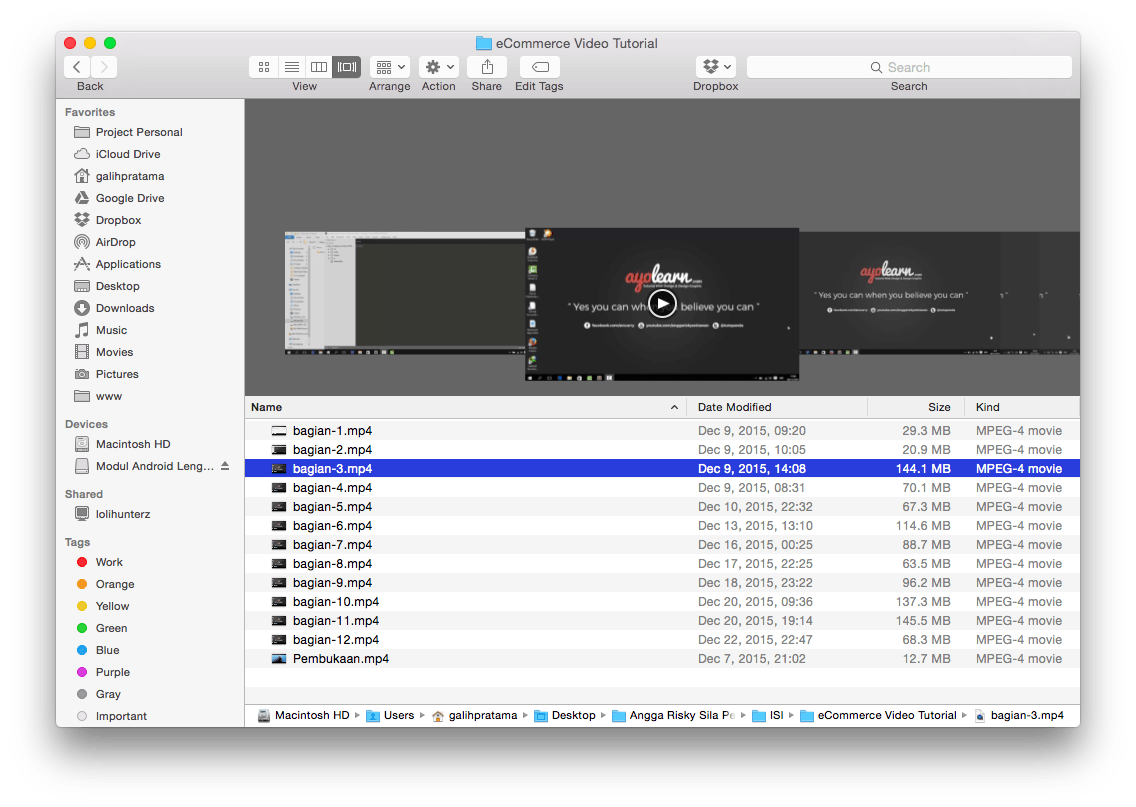This screenshot has height=807, width=1136.
Task: Open iCloud Drive in the sidebar
Action: coord(117,154)
